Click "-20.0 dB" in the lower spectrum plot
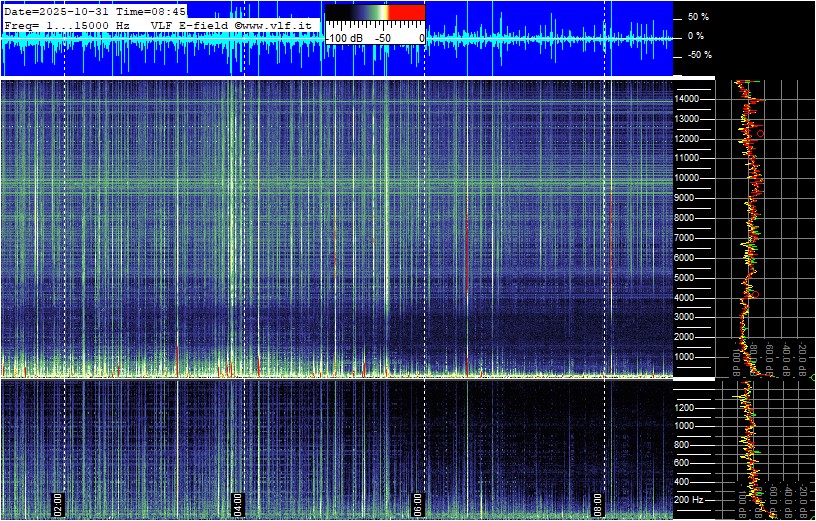Image resolution: width=816 pixels, height=521 pixels. coord(804,502)
